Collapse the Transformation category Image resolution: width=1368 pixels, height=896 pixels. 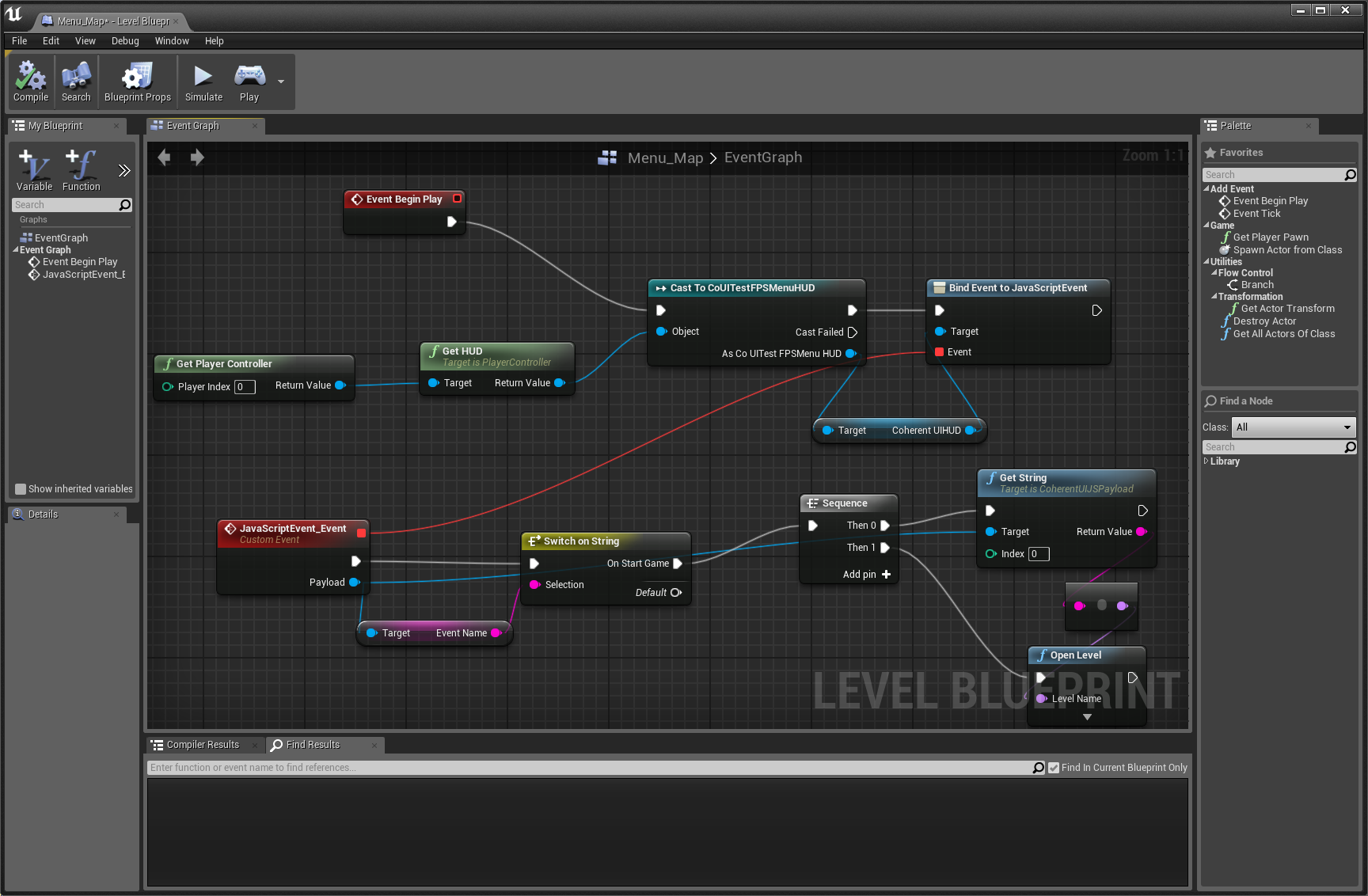pyautogui.click(x=1214, y=297)
